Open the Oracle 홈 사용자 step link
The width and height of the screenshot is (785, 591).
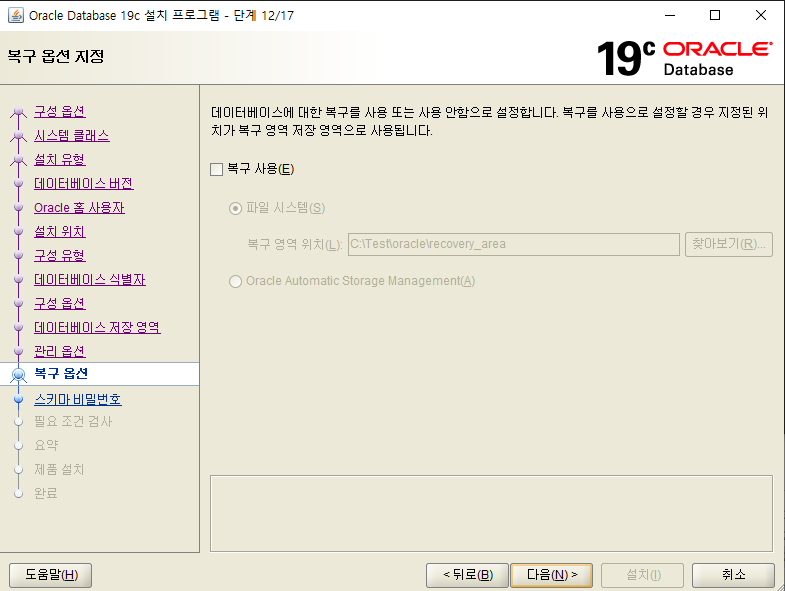[x=79, y=207]
